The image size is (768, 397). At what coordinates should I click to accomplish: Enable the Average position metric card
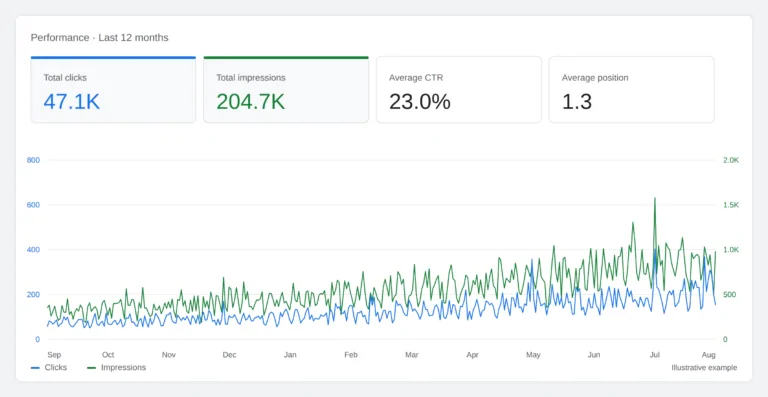pos(631,90)
